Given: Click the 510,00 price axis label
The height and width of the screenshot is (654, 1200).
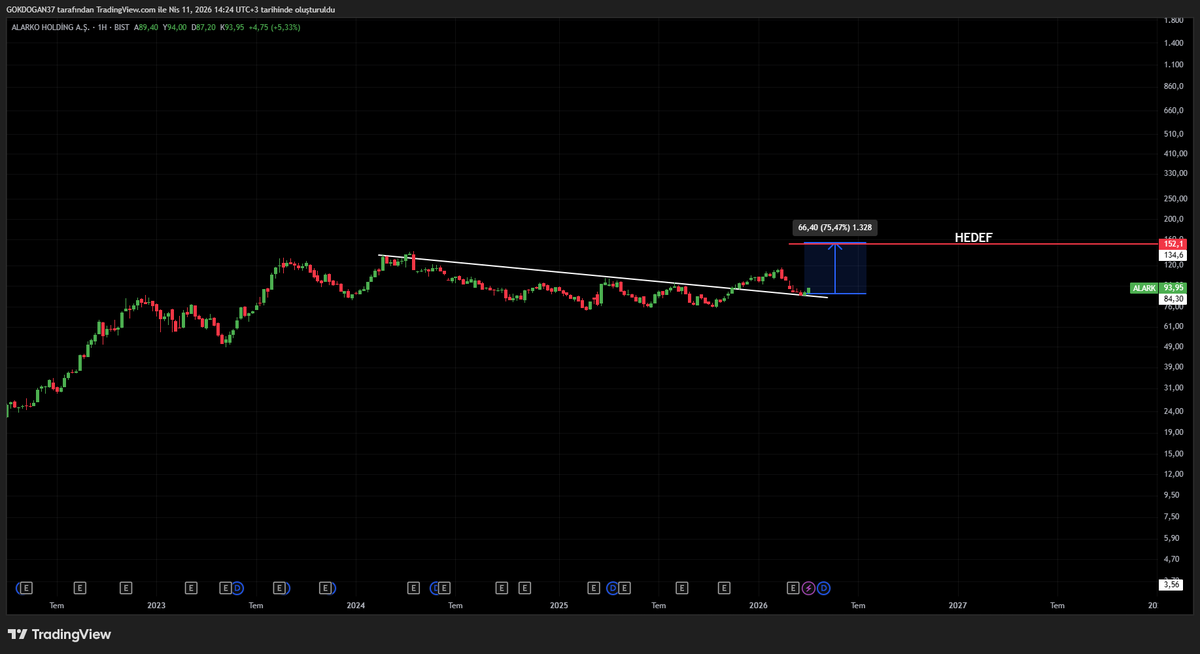Looking at the screenshot, I should click(x=1174, y=132).
